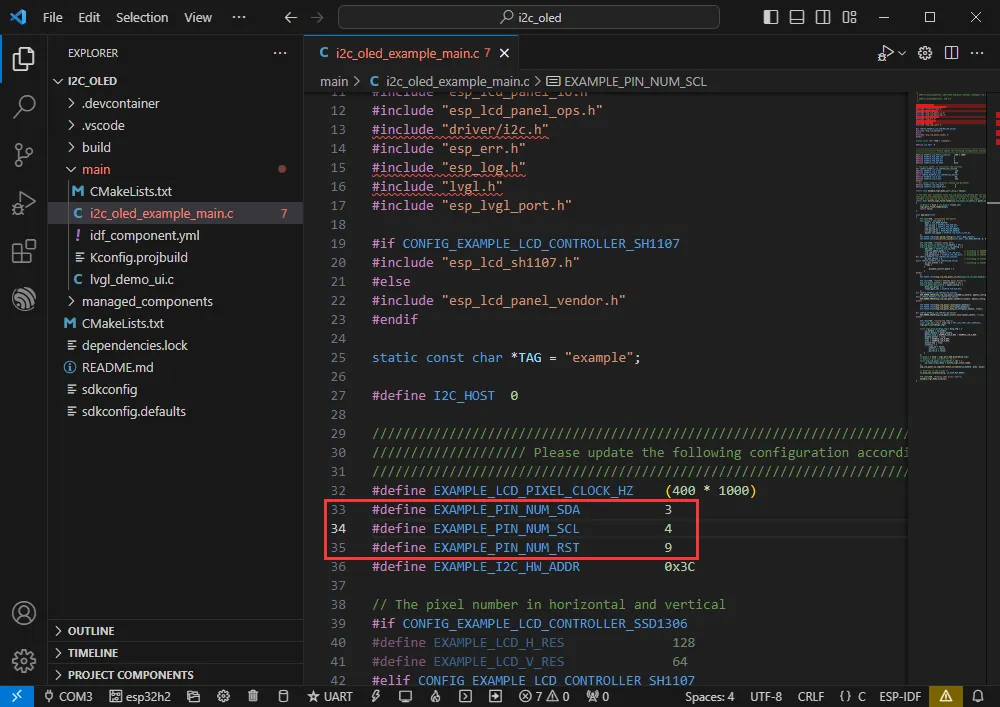This screenshot has height=707, width=1000.
Task: Open the ESP-IDF Espressif sidebar icon
Action: point(23,299)
